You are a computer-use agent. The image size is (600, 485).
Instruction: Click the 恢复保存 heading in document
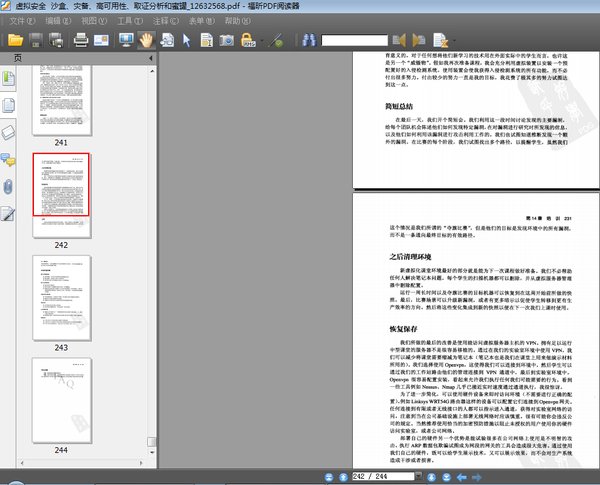403,329
